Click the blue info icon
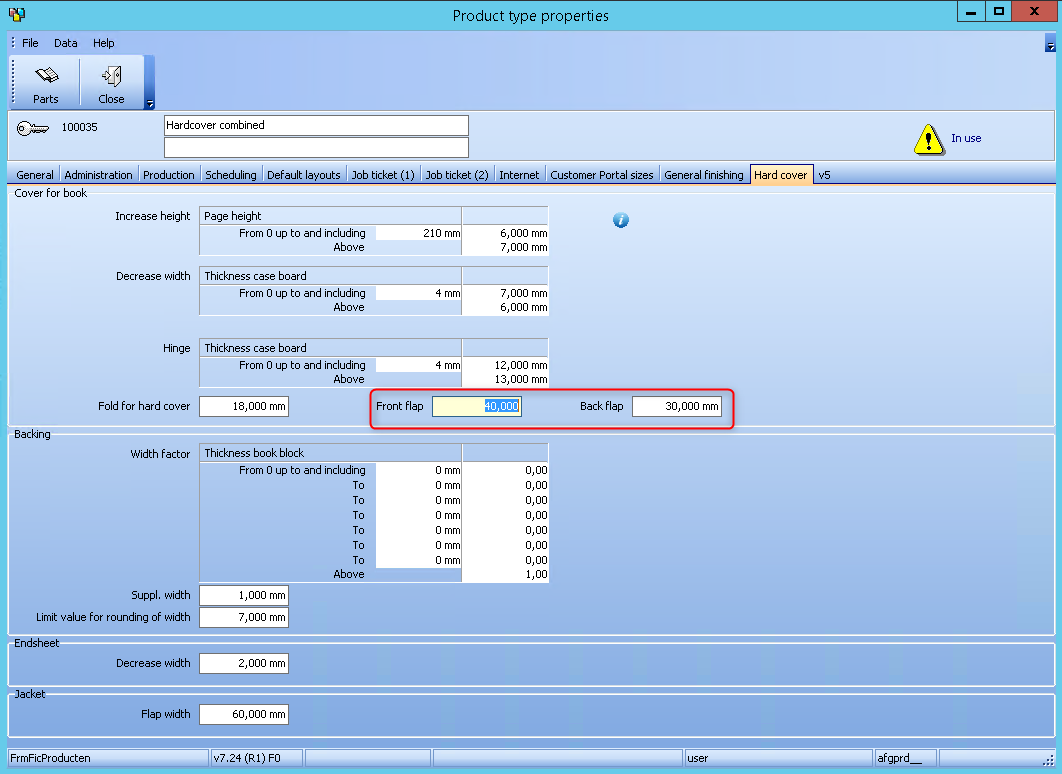The height and width of the screenshot is (774, 1062). 620,219
